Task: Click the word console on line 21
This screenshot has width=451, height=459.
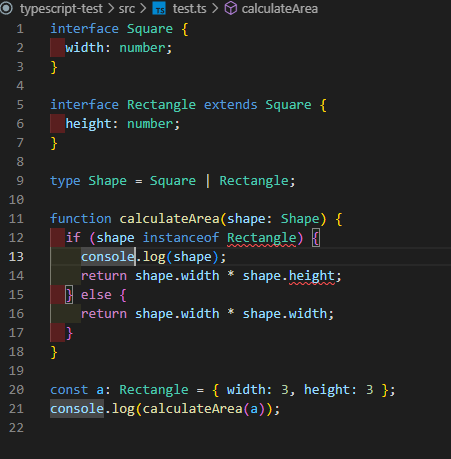Action: 77,409
